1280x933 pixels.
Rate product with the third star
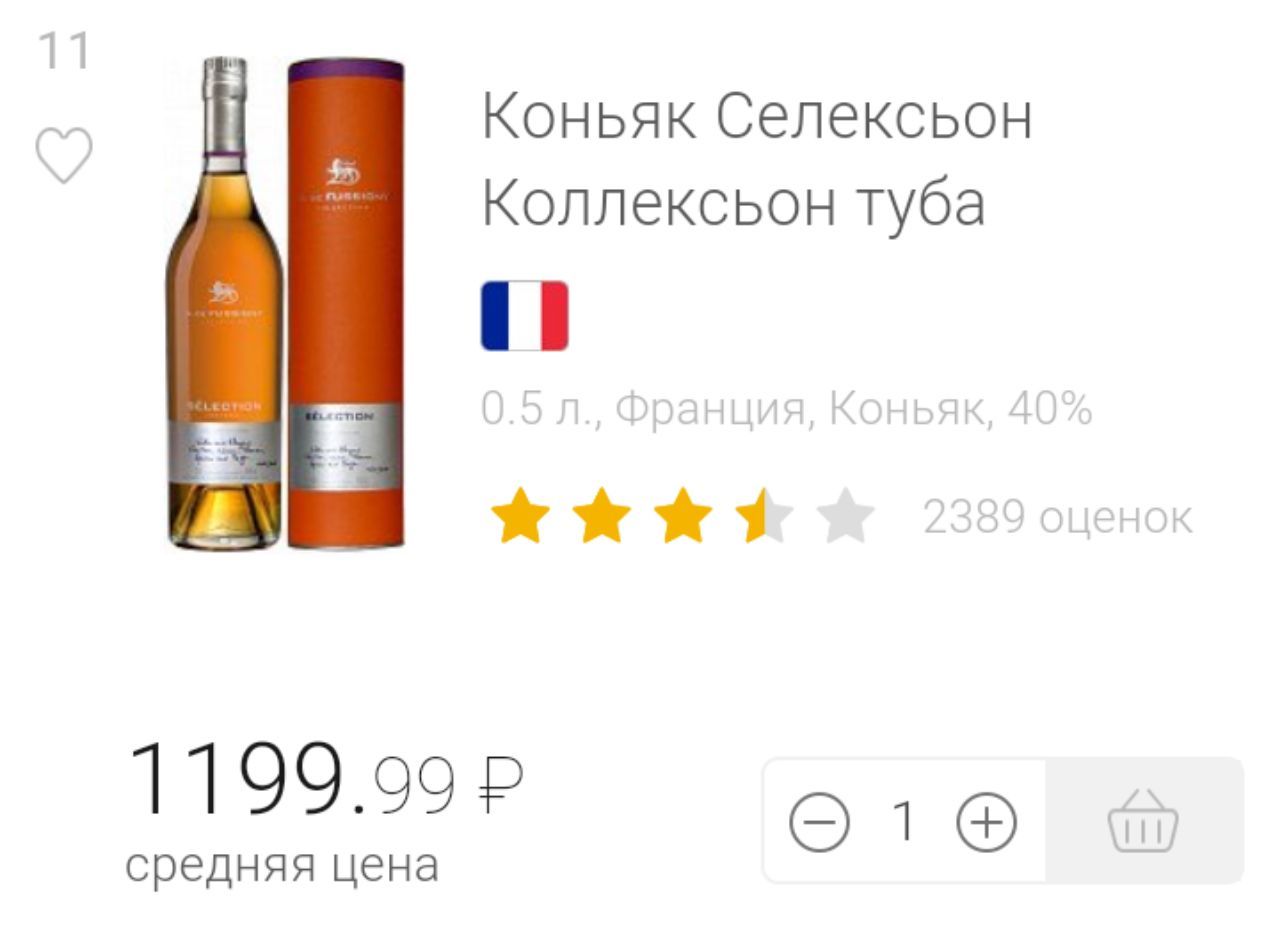683,517
